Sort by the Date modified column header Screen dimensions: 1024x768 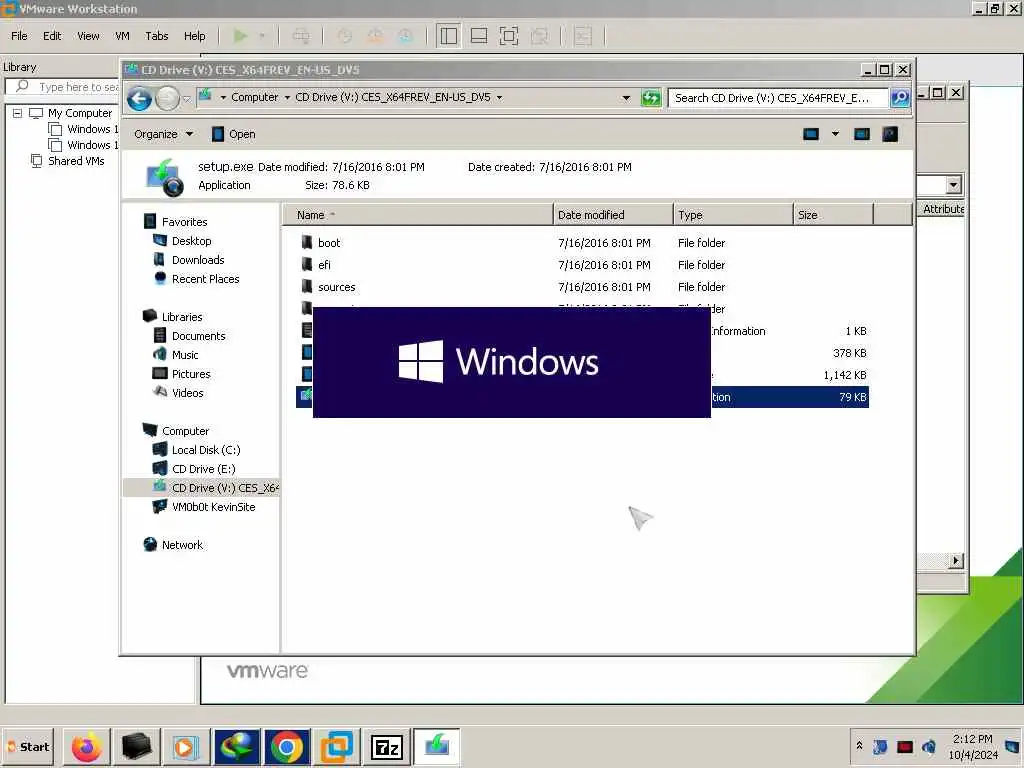point(613,215)
